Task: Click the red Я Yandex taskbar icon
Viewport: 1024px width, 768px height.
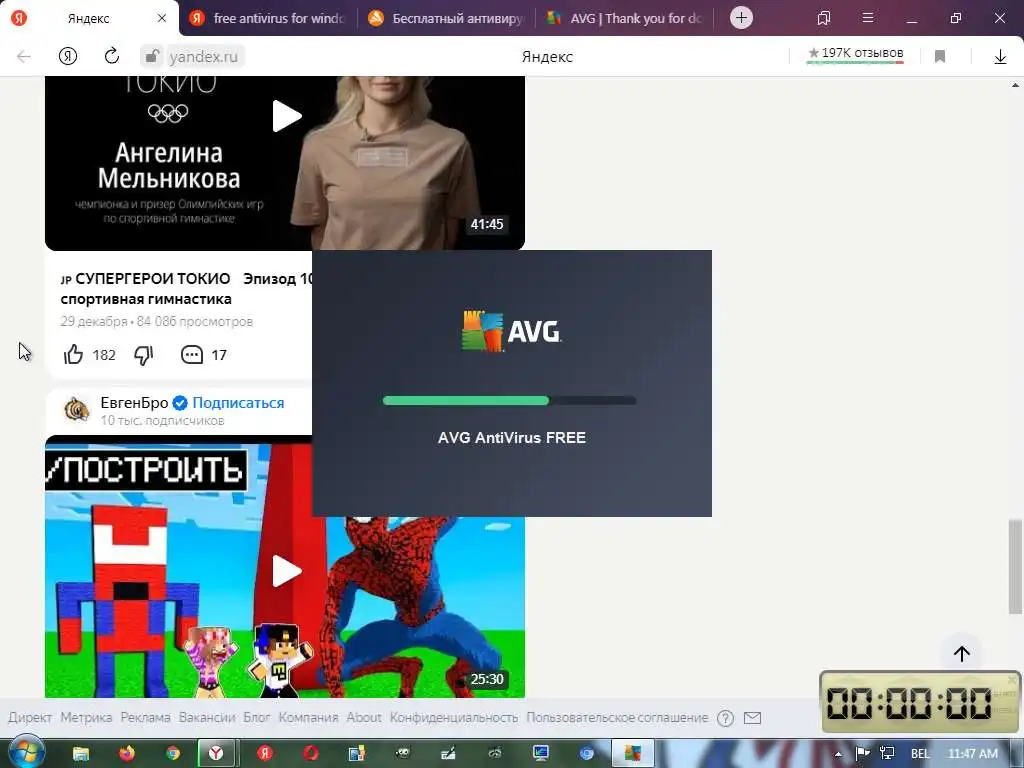Action: (x=264, y=754)
